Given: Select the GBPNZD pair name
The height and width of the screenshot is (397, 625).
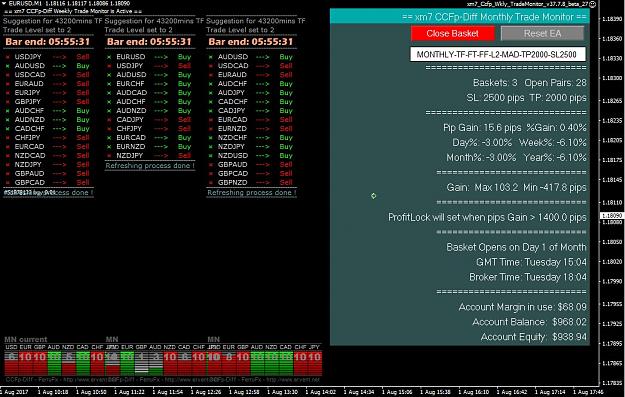Looking at the screenshot, I should click(x=233, y=183).
